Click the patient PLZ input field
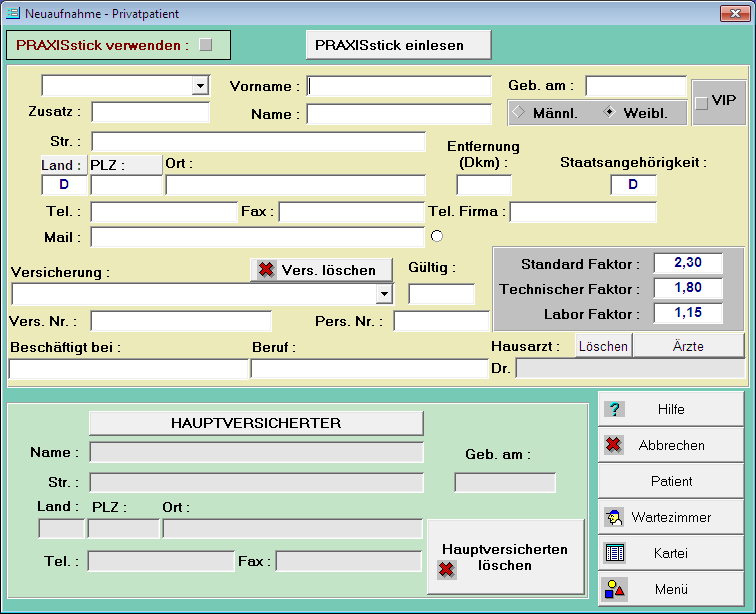Image resolution: width=756 pixels, height=614 pixels. click(126, 185)
